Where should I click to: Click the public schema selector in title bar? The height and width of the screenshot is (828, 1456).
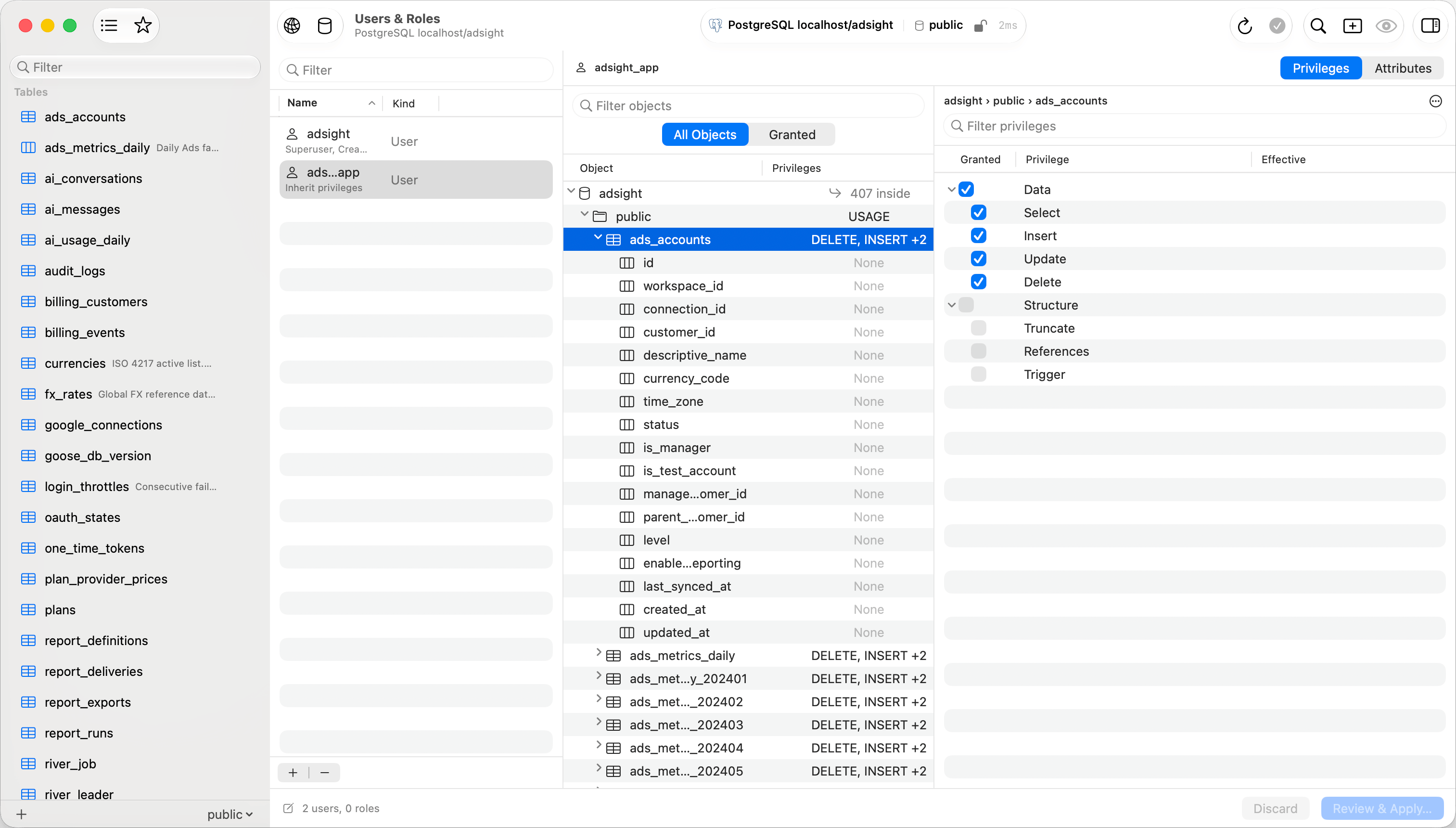[x=939, y=25]
